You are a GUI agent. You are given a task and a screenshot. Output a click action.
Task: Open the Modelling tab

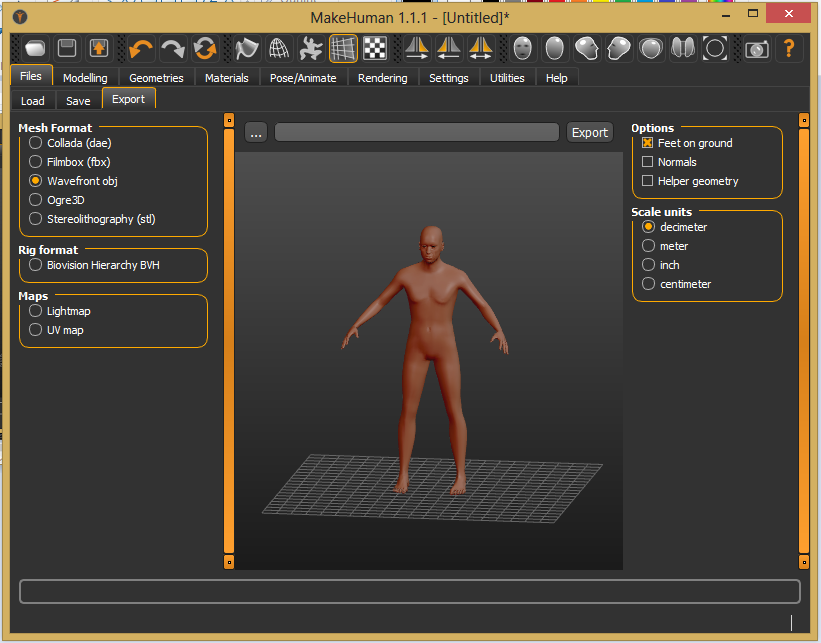coord(85,77)
